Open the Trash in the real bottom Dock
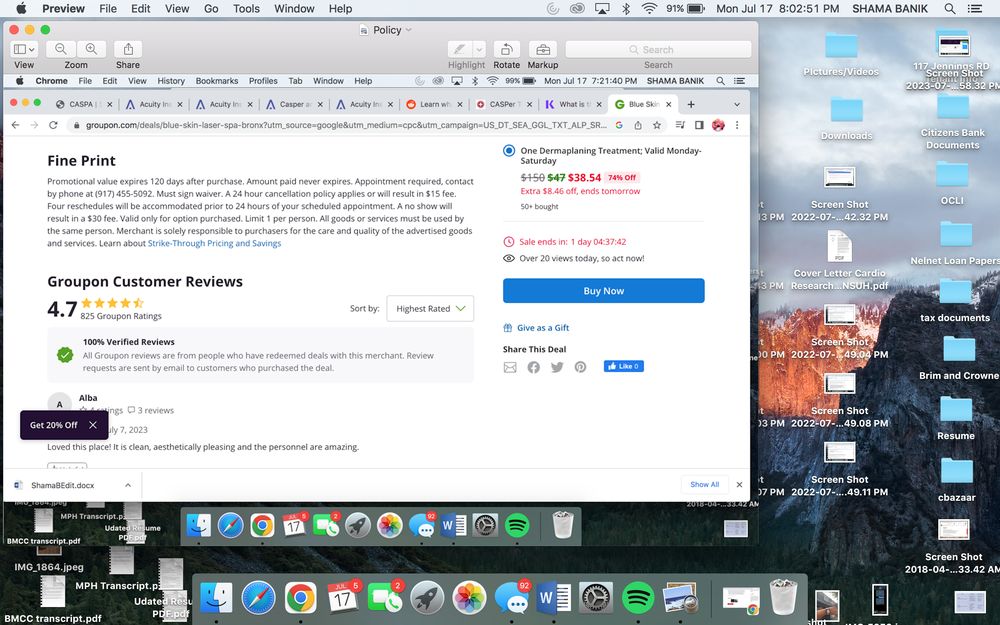 (x=783, y=597)
